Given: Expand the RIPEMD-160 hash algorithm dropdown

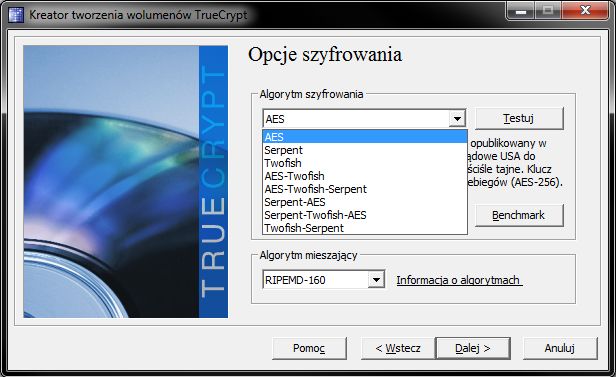Looking at the screenshot, I should [x=376, y=280].
